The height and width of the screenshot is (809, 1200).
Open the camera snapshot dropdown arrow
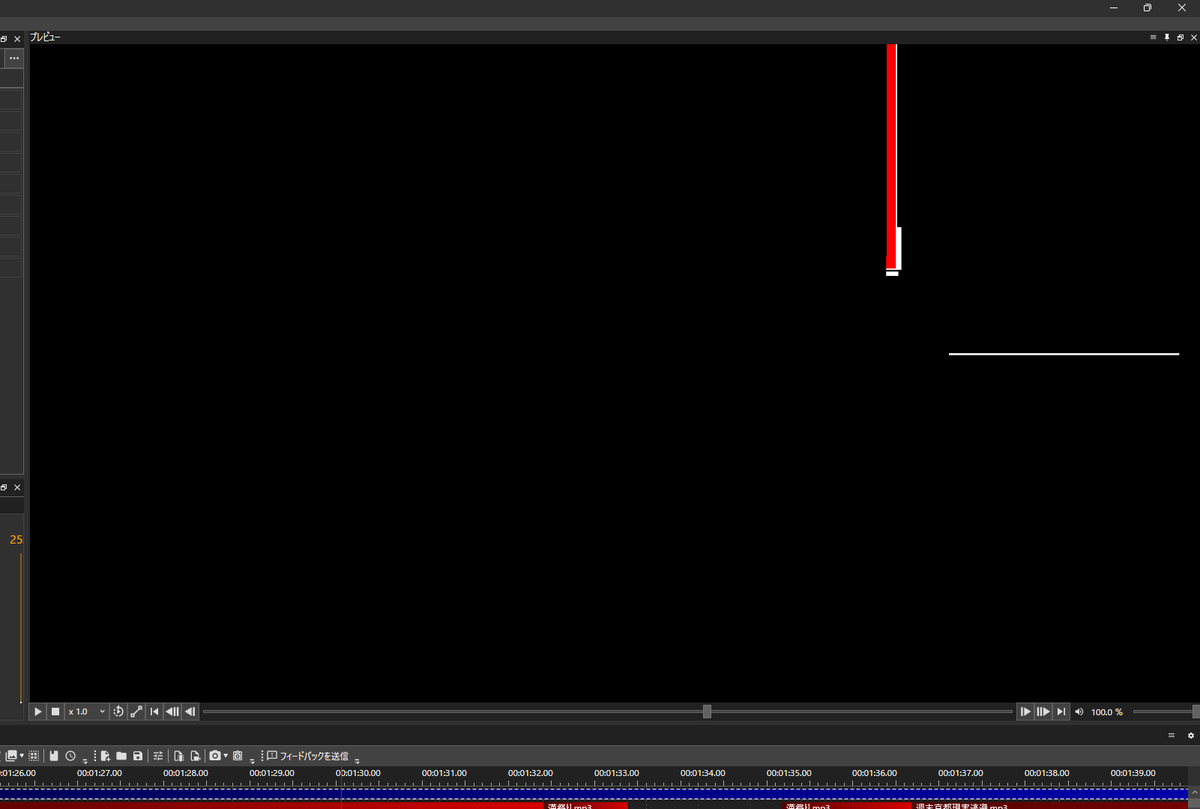pyautogui.click(x=226, y=756)
